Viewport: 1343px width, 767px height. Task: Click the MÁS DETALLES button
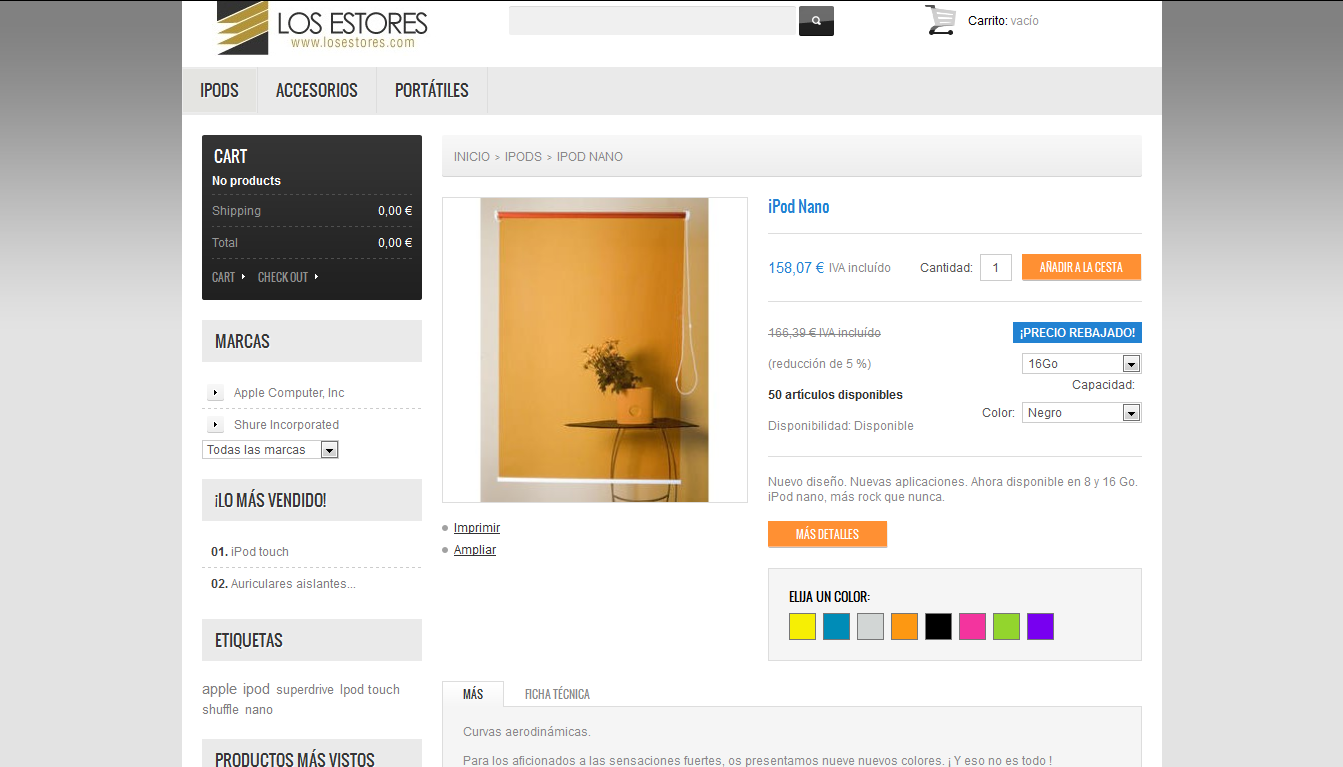827,534
